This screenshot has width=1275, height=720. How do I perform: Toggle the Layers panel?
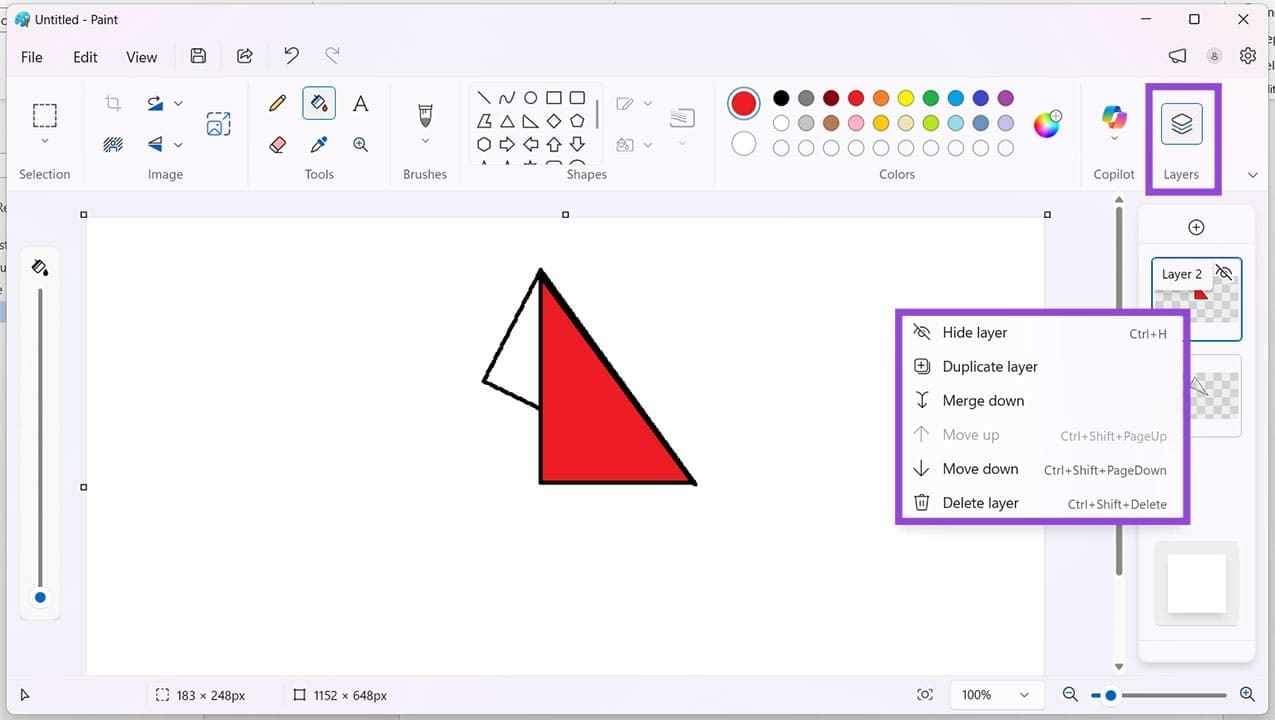[x=1181, y=123]
